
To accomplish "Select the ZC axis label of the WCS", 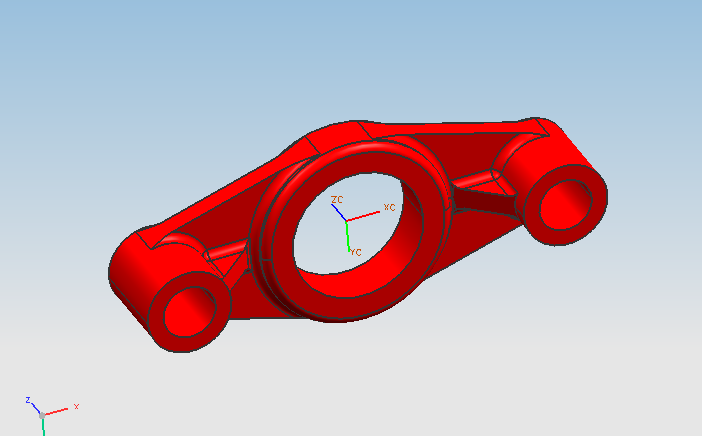I will [337, 200].
